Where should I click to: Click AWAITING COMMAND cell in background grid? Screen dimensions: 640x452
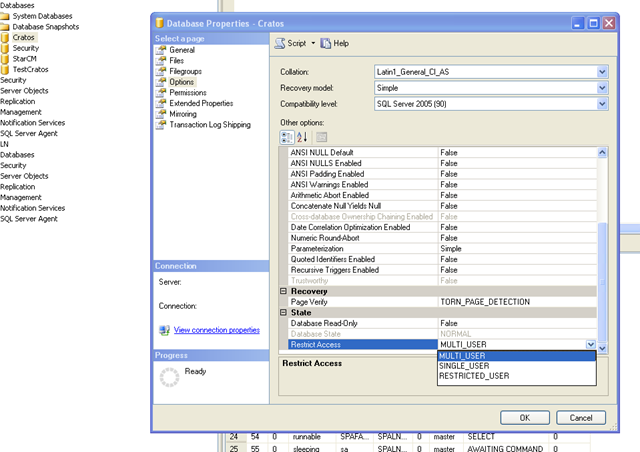pos(505,448)
